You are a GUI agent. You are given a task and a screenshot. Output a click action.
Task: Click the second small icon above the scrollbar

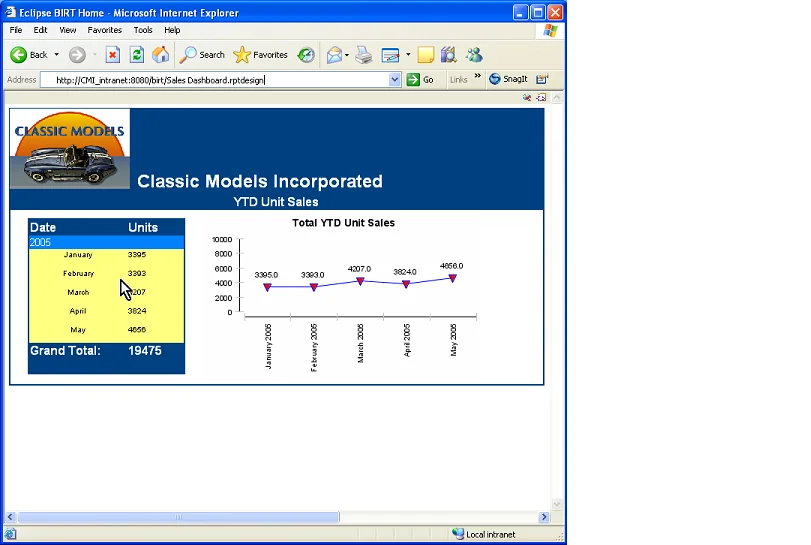541,97
